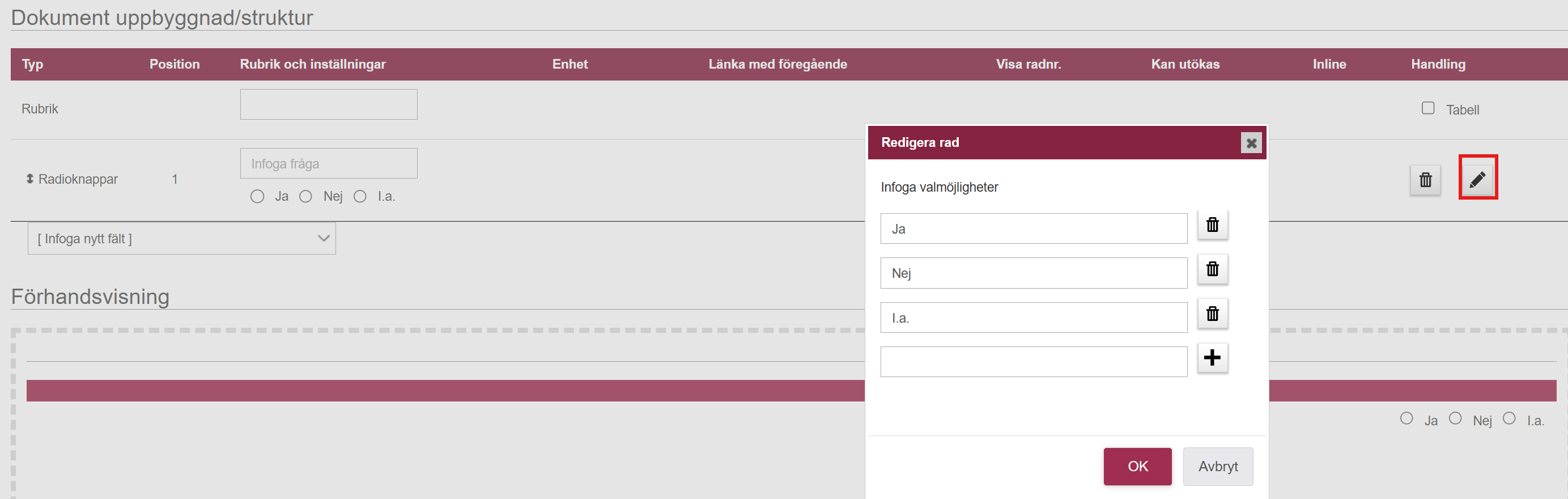Click the reorder arrows beside Radioknappar
1568x499 pixels.
click(x=29, y=179)
